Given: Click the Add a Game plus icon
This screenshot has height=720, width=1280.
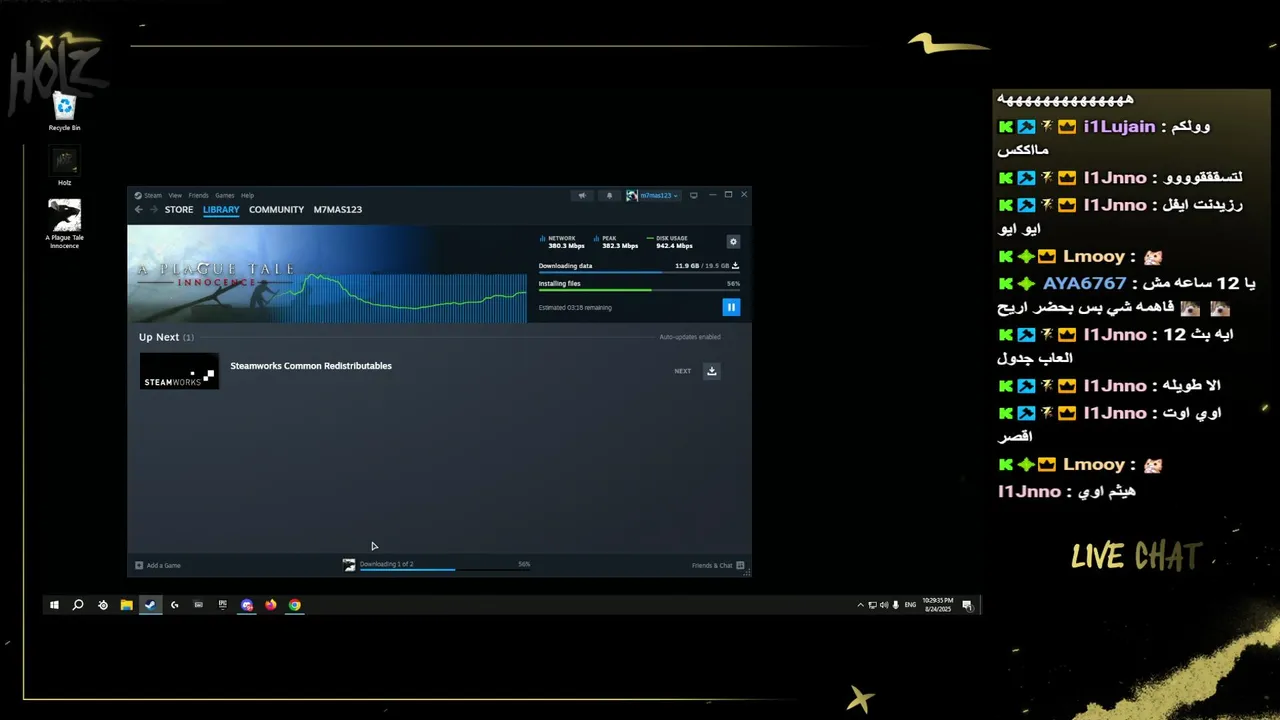Looking at the screenshot, I should click(139, 566).
